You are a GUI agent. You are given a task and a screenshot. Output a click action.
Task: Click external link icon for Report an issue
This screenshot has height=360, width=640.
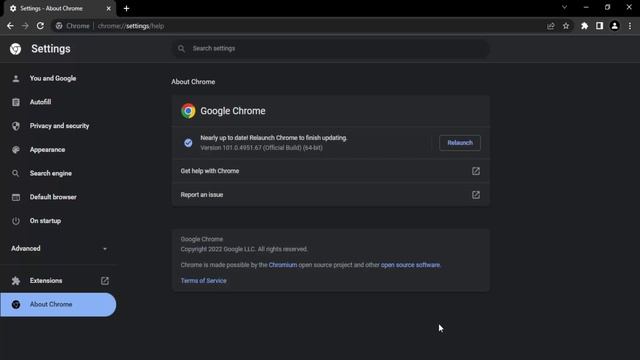pyautogui.click(x=476, y=195)
